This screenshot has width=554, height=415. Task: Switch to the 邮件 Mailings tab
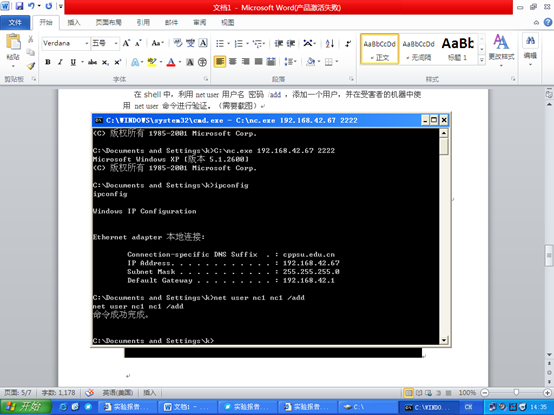(171, 23)
